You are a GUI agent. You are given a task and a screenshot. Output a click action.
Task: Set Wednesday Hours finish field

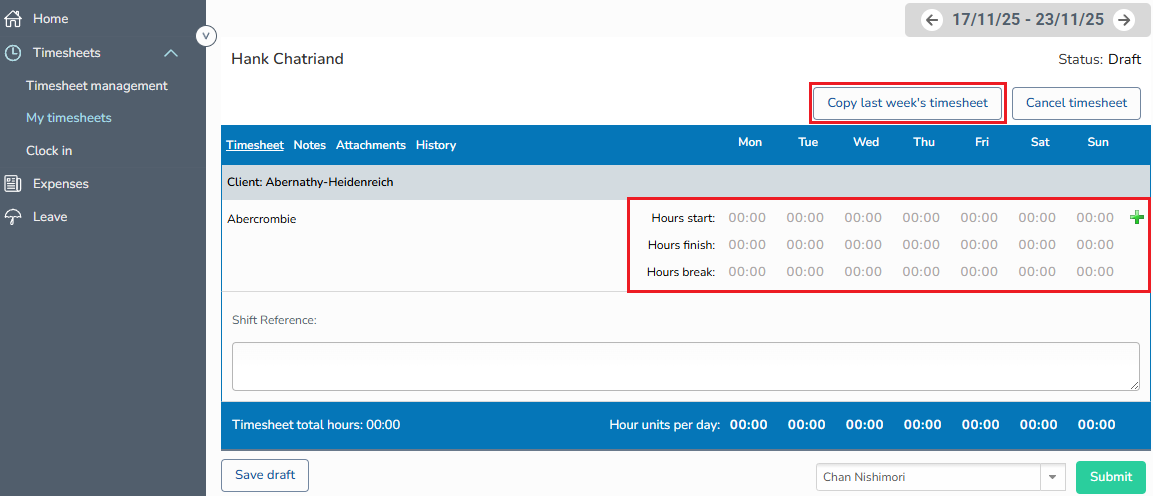coord(863,245)
